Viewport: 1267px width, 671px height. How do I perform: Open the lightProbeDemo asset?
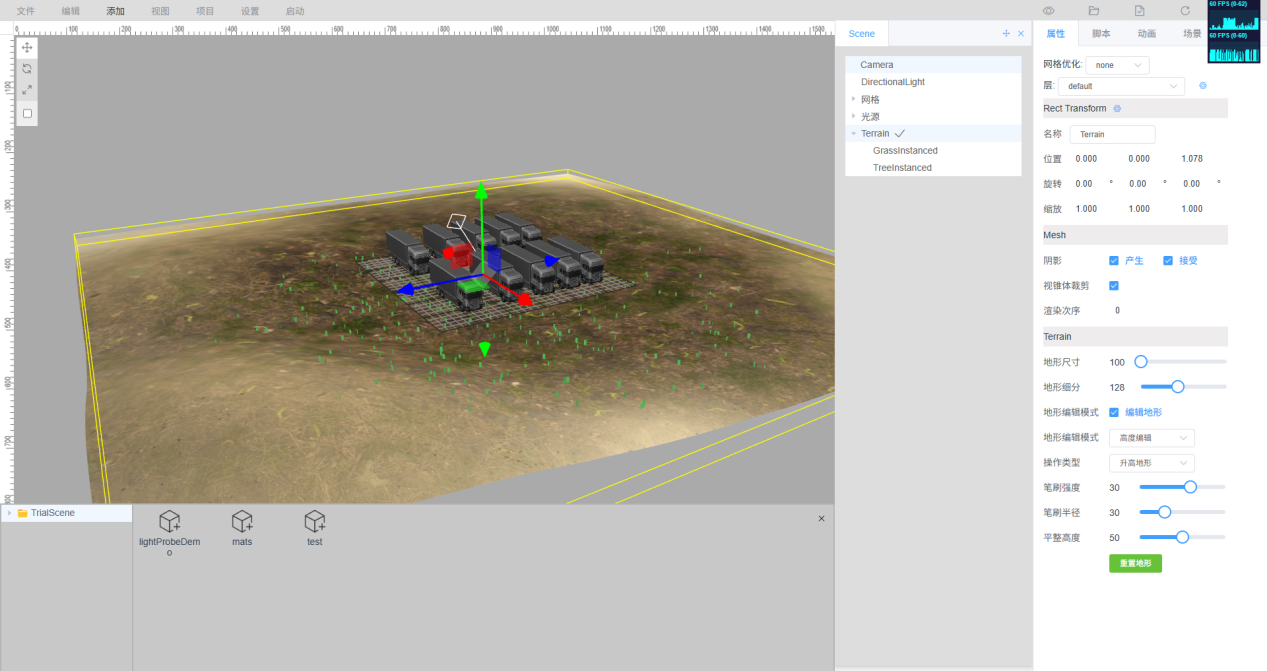pyautogui.click(x=170, y=522)
